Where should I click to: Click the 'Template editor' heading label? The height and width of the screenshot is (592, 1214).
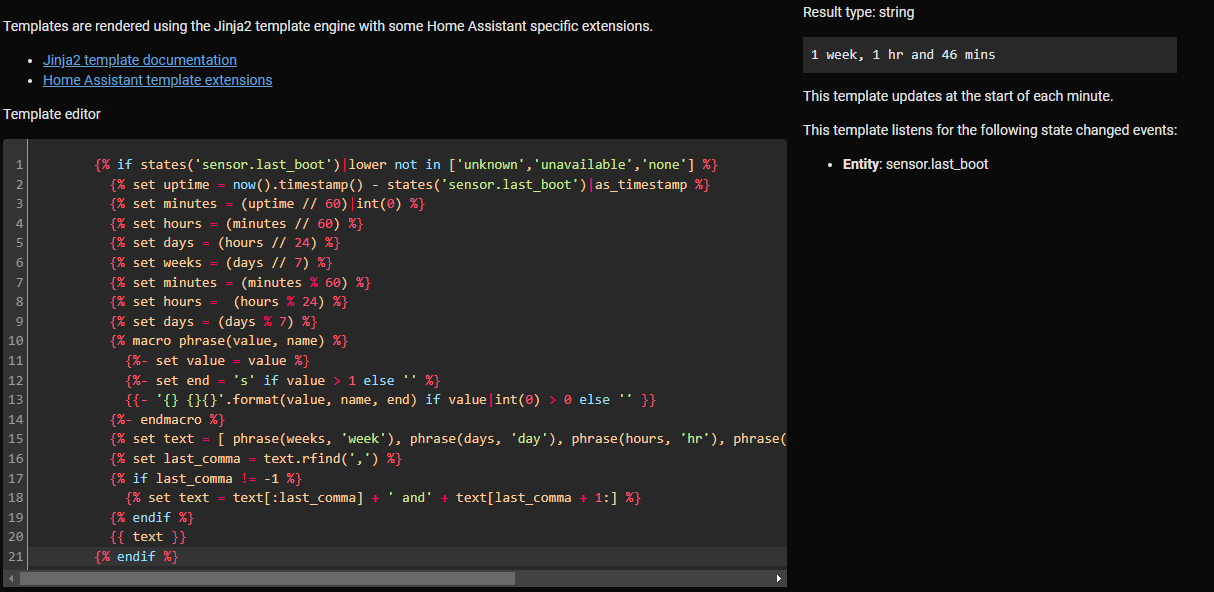point(52,114)
